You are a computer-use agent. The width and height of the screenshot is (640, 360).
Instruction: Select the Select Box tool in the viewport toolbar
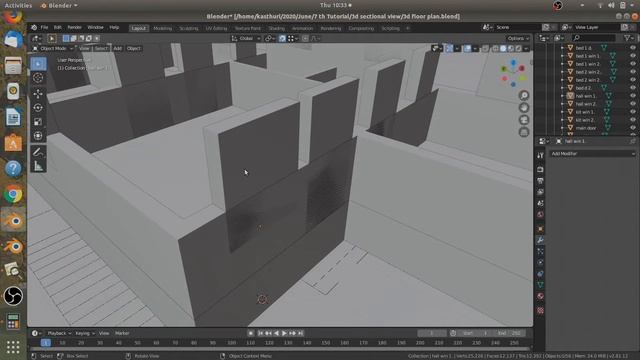(38, 64)
